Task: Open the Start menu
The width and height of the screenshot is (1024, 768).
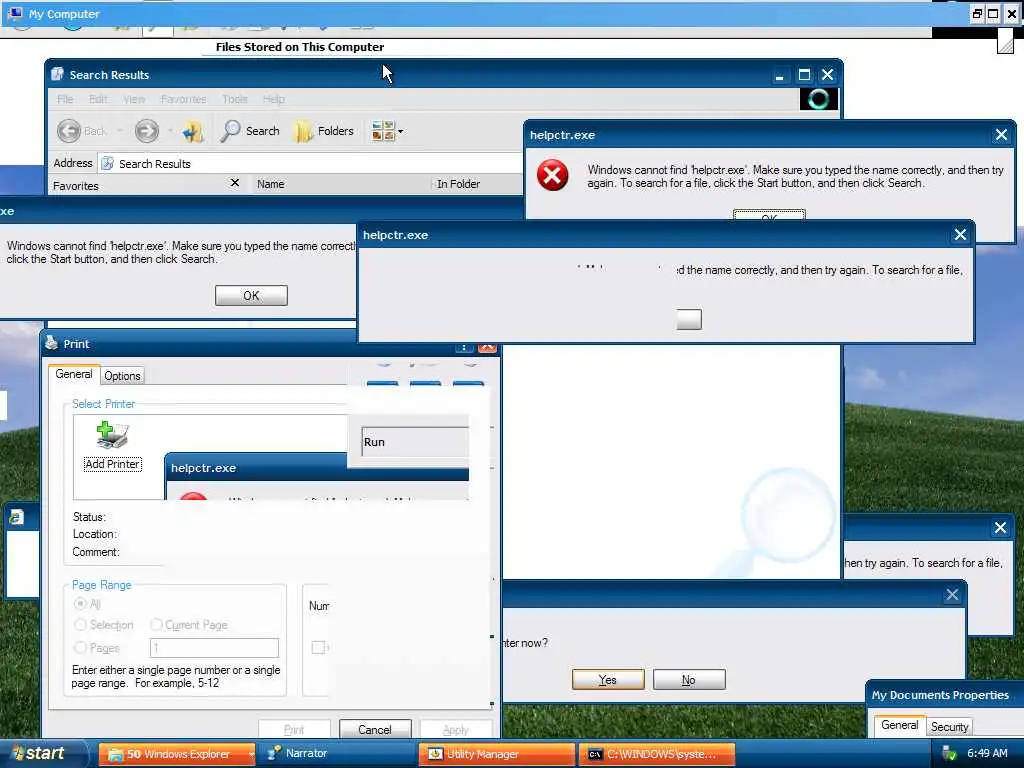Action: pyautogui.click(x=43, y=754)
